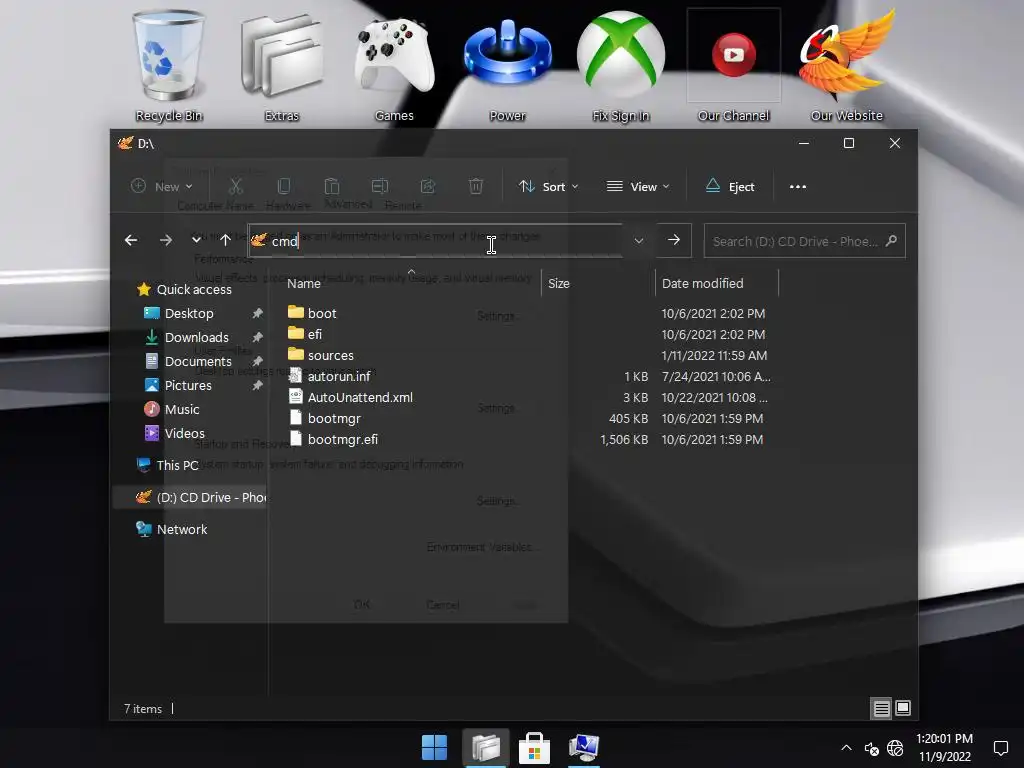Open File Explorer from the taskbar
This screenshot has height=768, width=1024.
click(x=485, y=747)
